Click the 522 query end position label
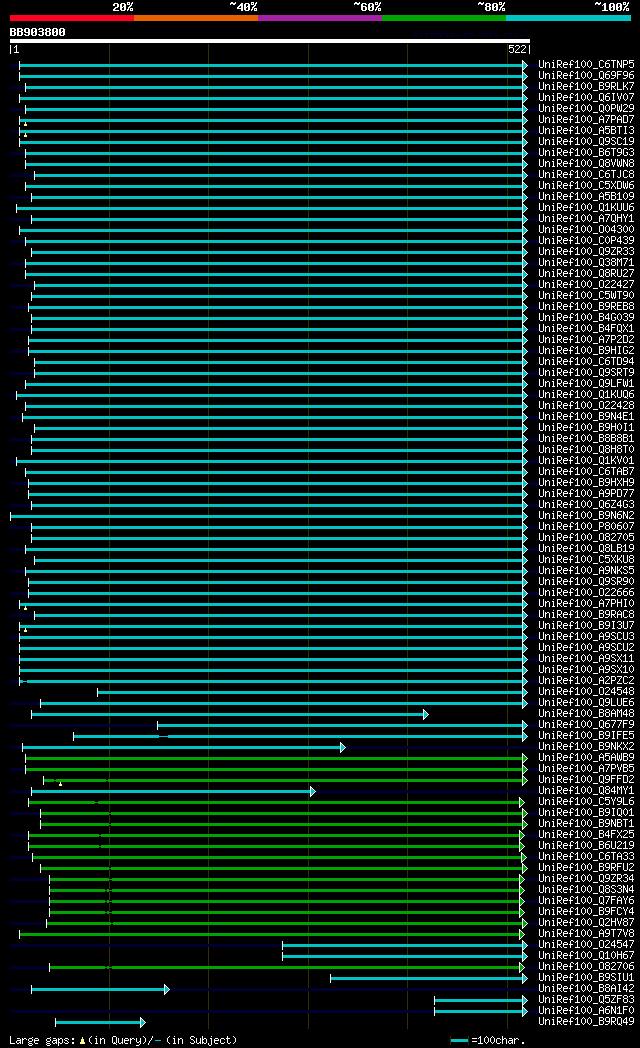640x1048 pixels. pos(517,49)
